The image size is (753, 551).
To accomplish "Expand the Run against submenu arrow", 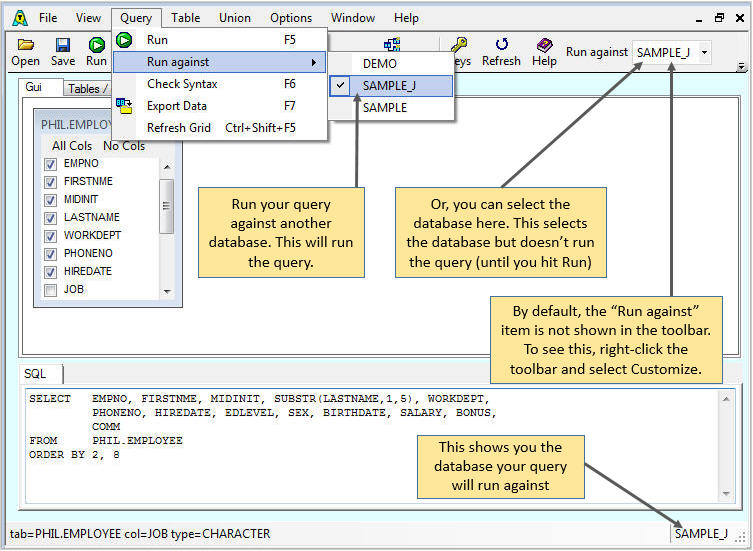I will [314, 62].
